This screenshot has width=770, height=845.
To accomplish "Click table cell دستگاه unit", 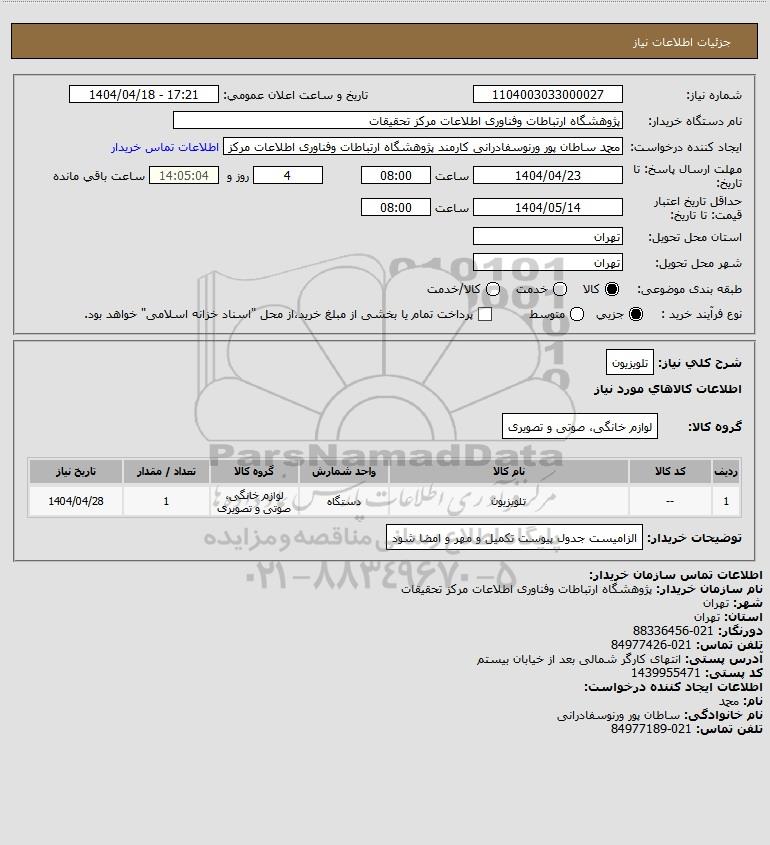I will pyautogui.click(x=344, y=501).
